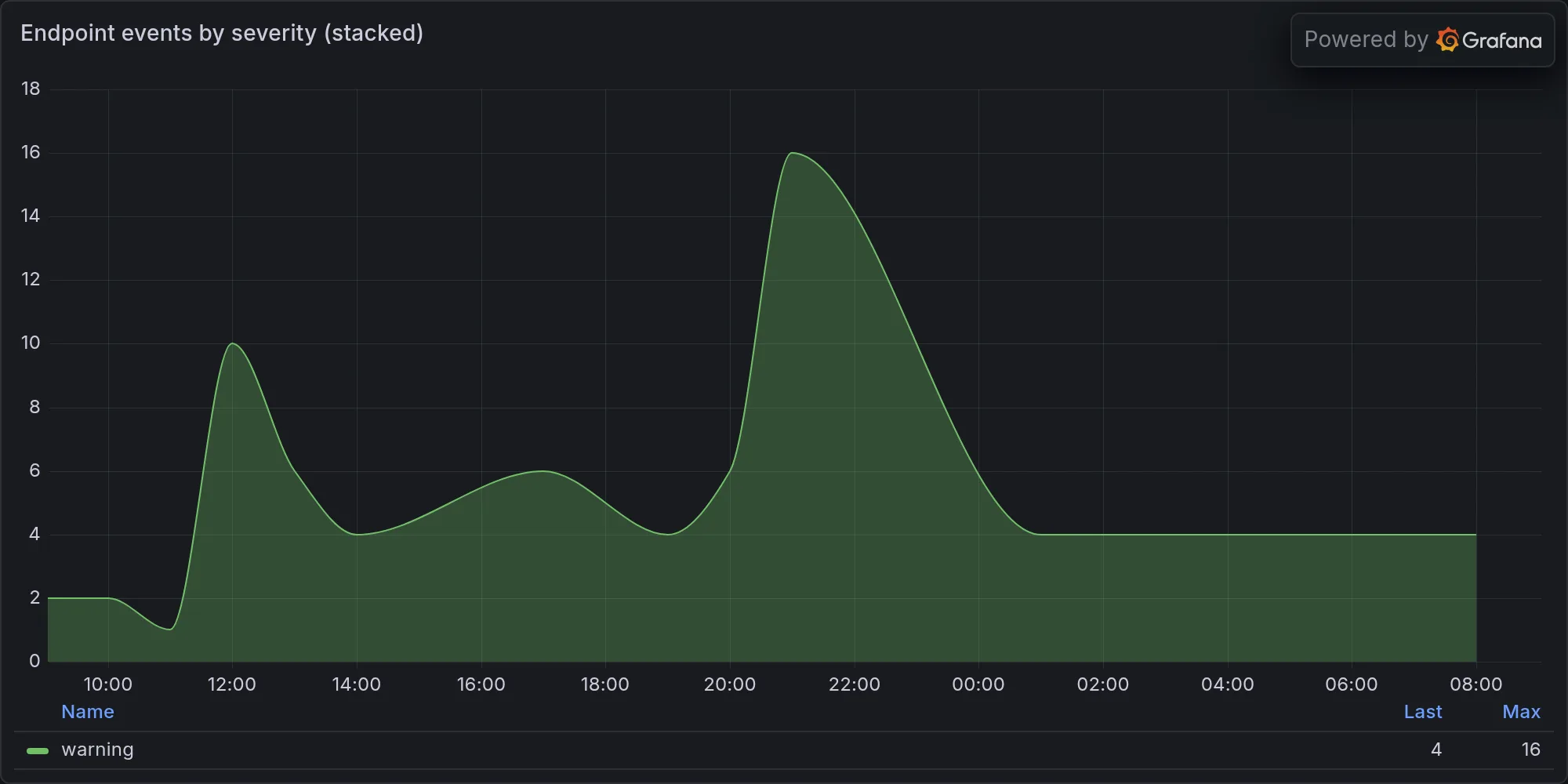Viewport: 1568px width, 784px height.
Task: Click the 16:00 x-axis label
Action: [481, 684]
